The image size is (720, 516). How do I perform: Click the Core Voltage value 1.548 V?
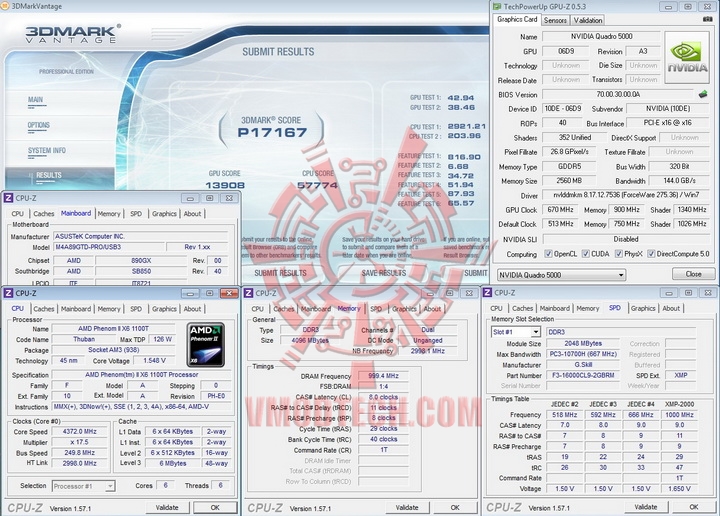click(154, 361)
